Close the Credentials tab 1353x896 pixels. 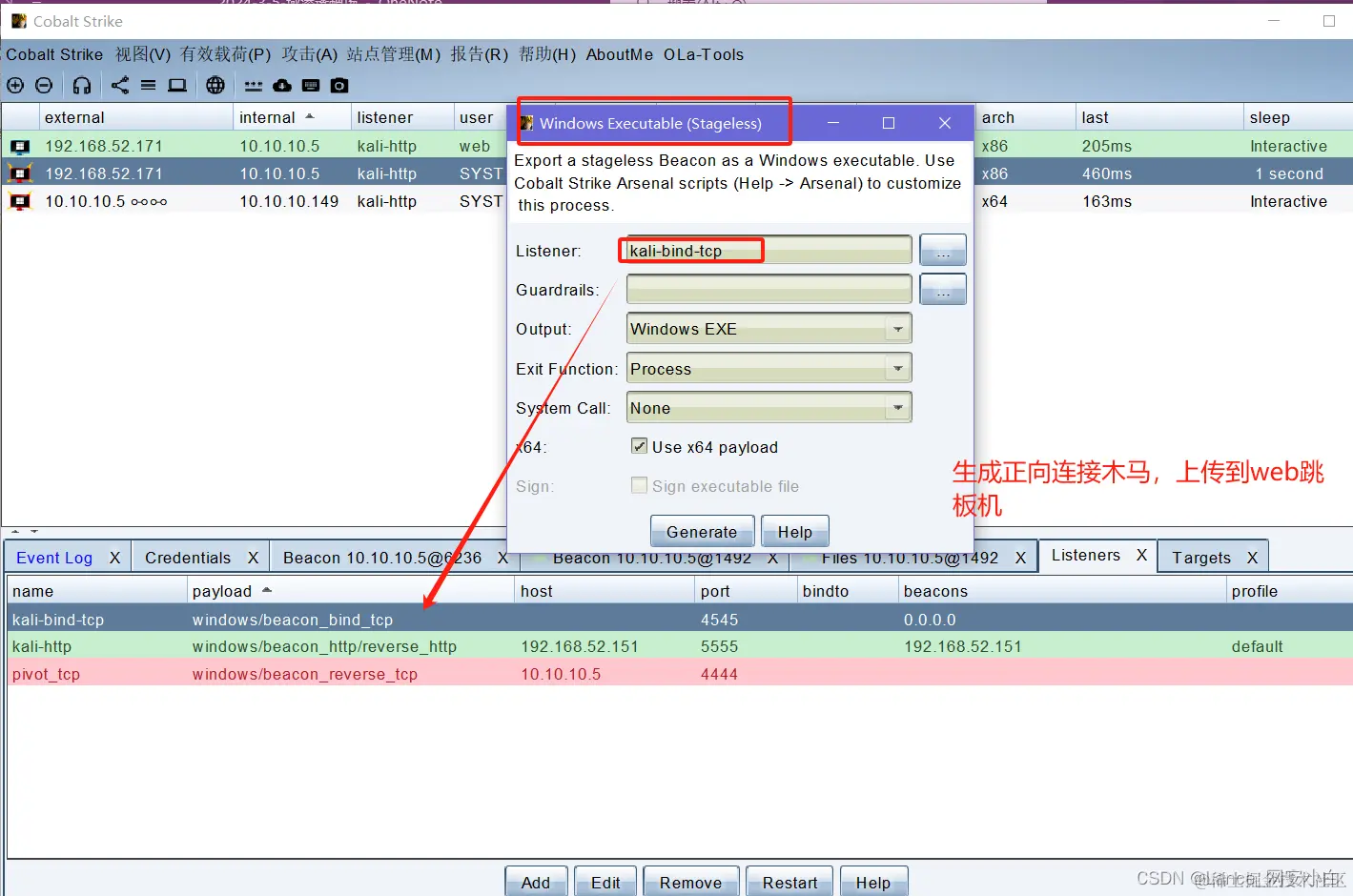point(253,558)
